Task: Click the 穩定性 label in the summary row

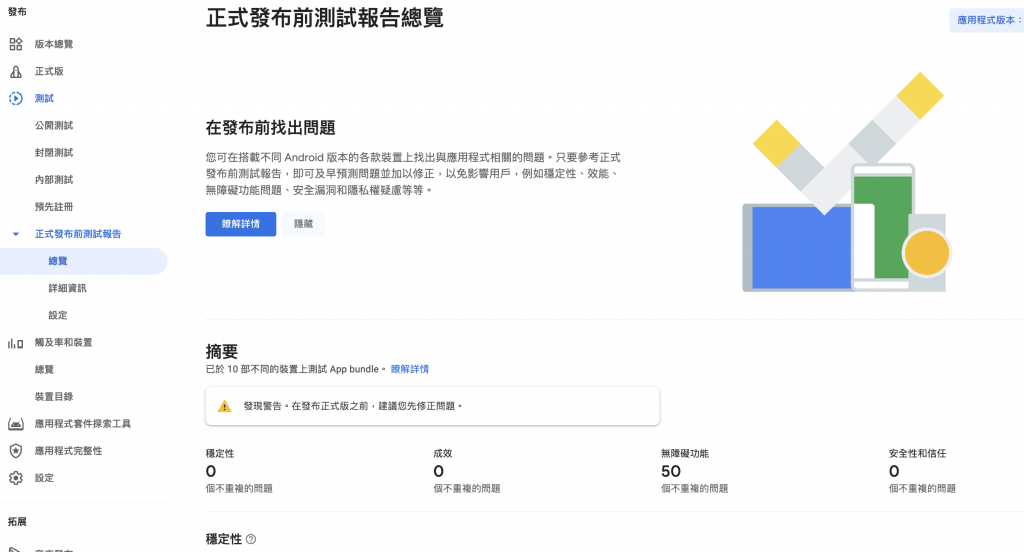Action: pyautogui.click(x=220, y=453)
